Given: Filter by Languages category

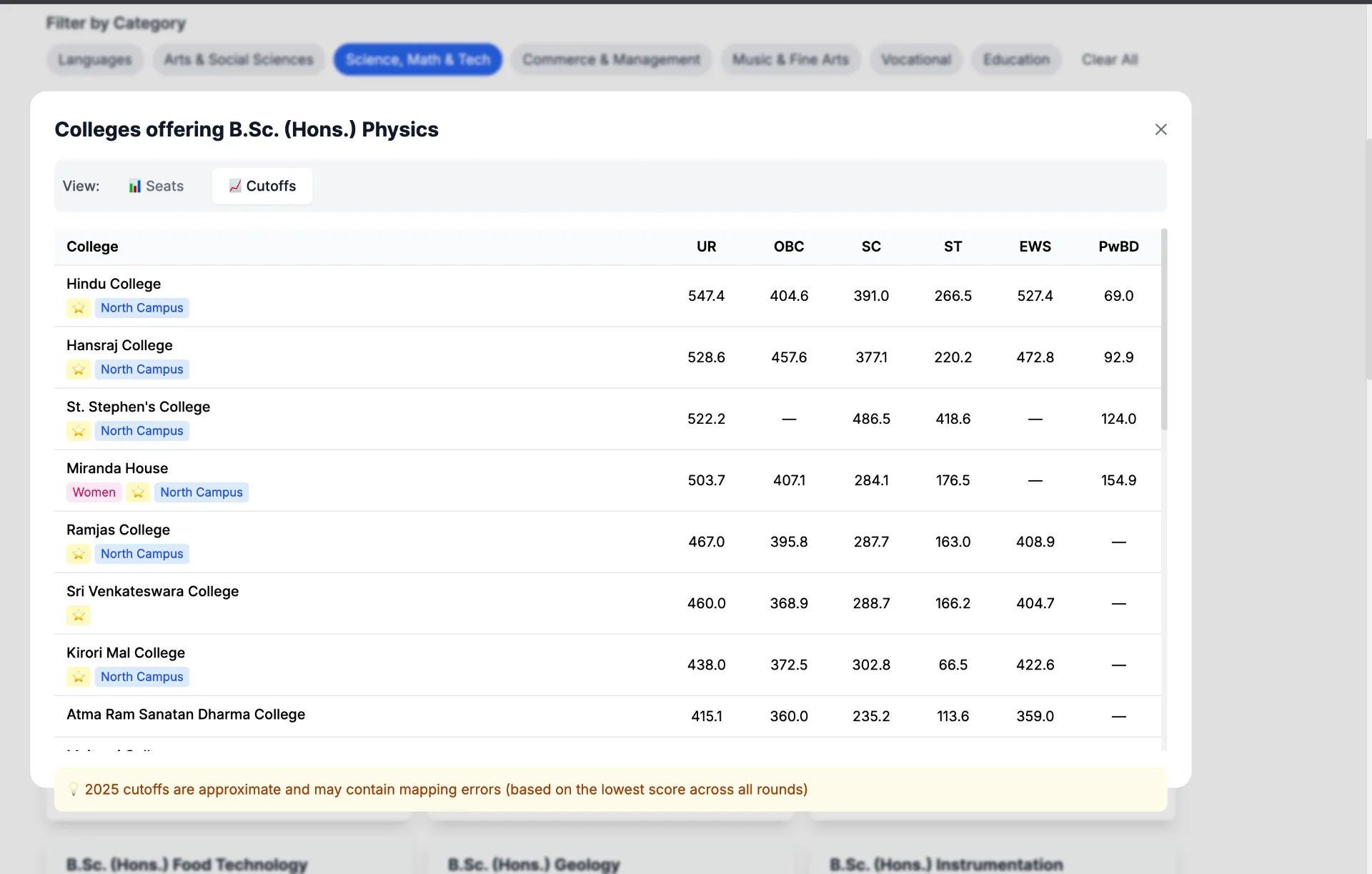Looking at the screenshot, I should pyautogui.click(x=95, y=59).
